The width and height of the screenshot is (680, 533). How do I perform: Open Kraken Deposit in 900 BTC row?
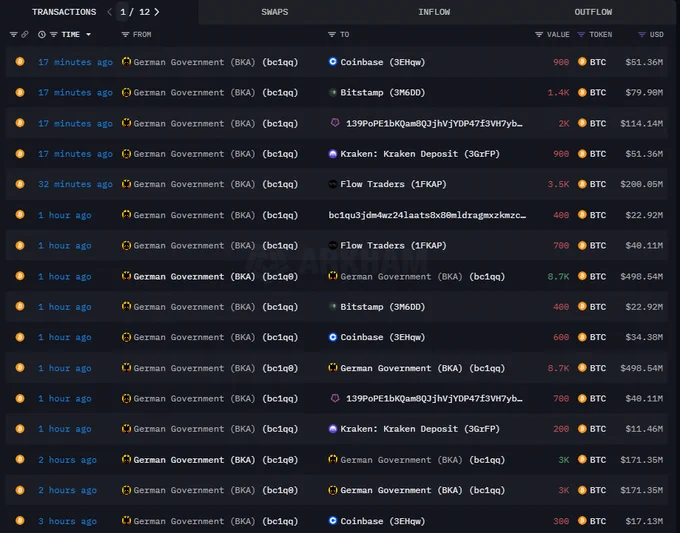[x=419, y=154]
